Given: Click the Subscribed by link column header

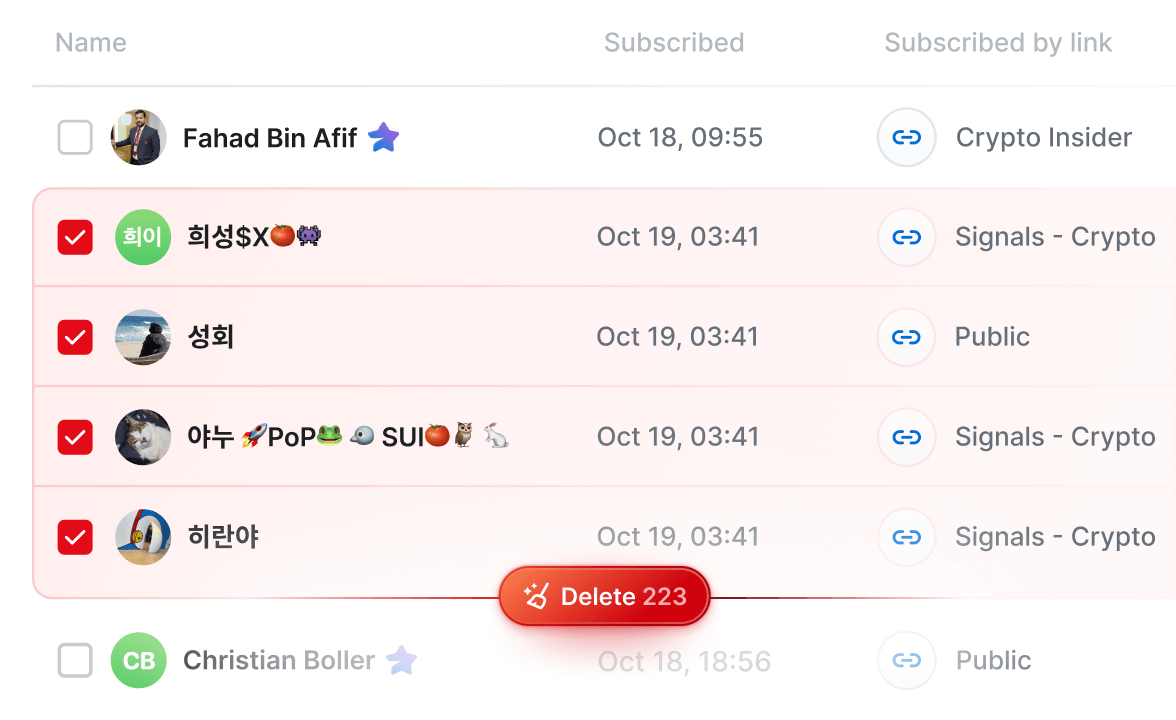Looking at the screenshot, I should click(x=997, y=42).
